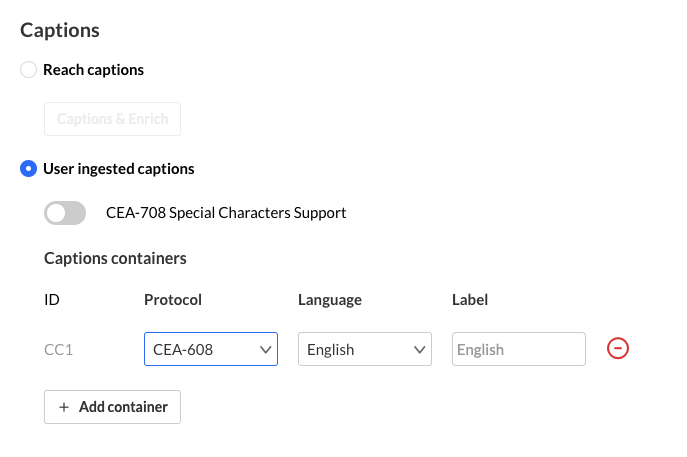
Task: Click the User ingested captions label text
Action: coord(118,169)
